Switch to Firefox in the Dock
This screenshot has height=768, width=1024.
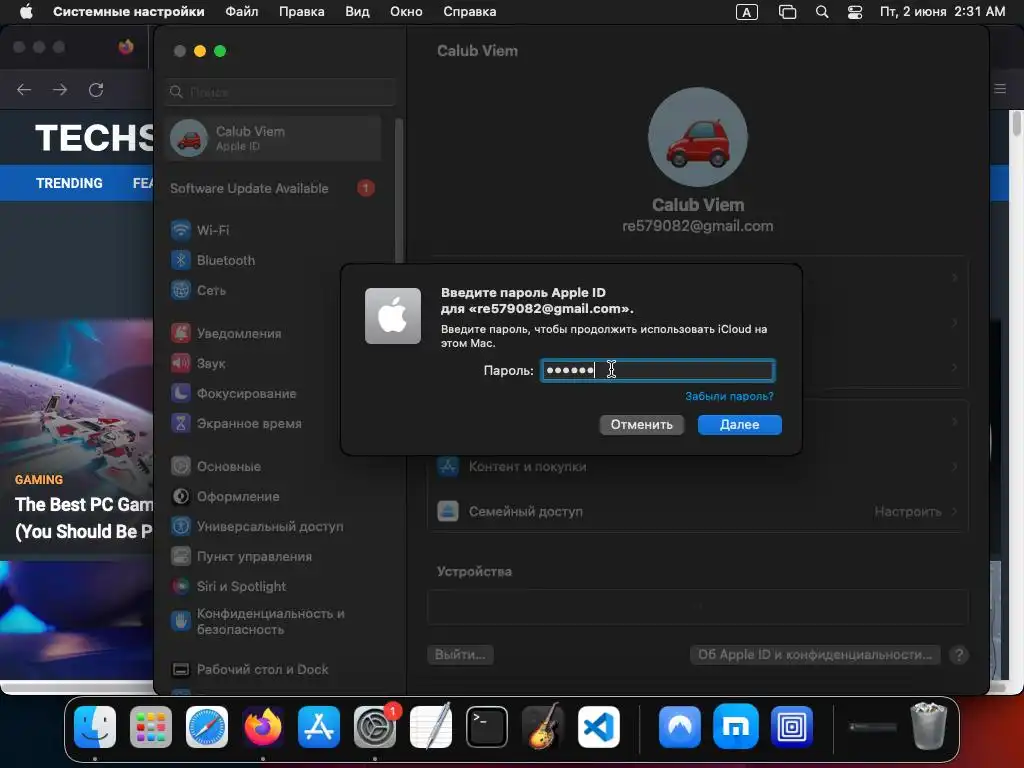click(263, 726)
